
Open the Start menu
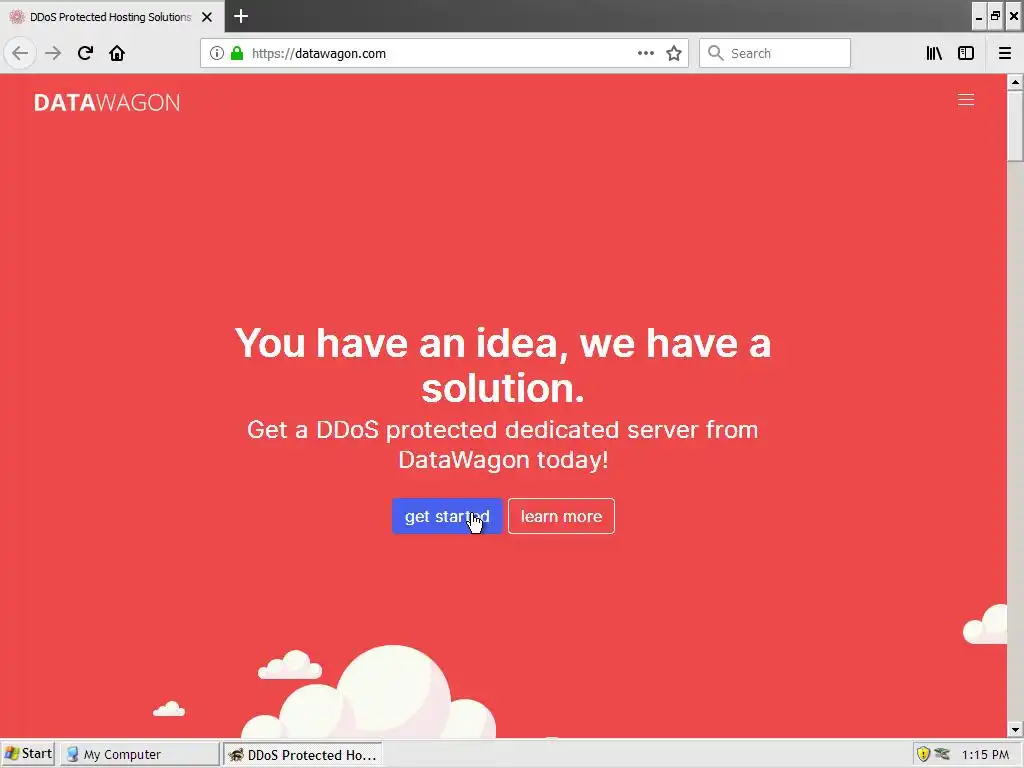coord(27,754)
